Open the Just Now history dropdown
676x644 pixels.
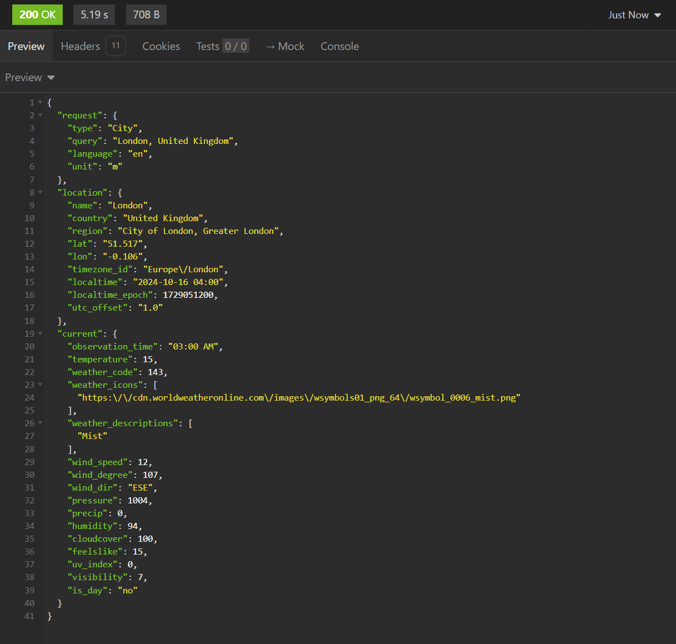[634, 15]
